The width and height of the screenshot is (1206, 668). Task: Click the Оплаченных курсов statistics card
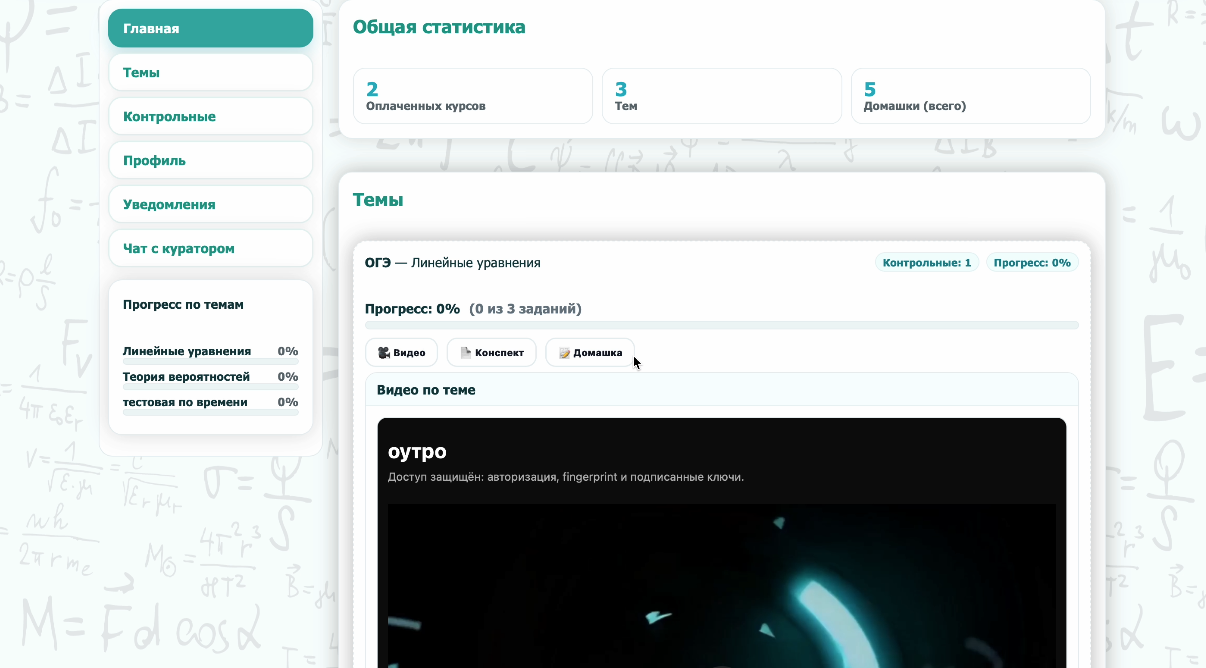coord(472,96)
